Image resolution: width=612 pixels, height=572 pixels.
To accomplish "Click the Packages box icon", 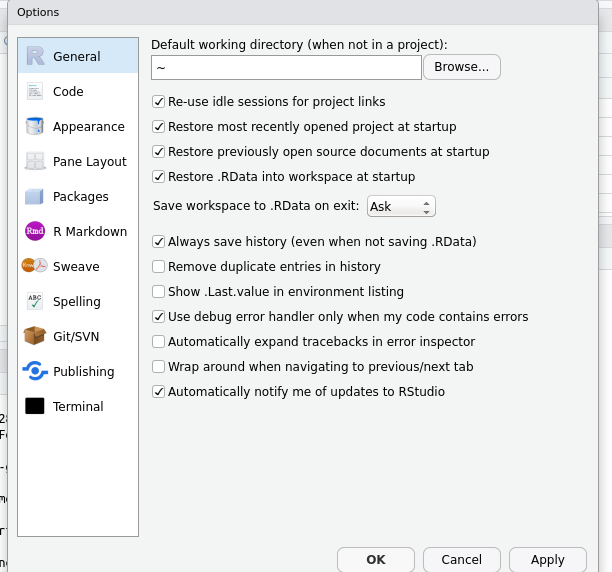I will click(x=35, y=197).
